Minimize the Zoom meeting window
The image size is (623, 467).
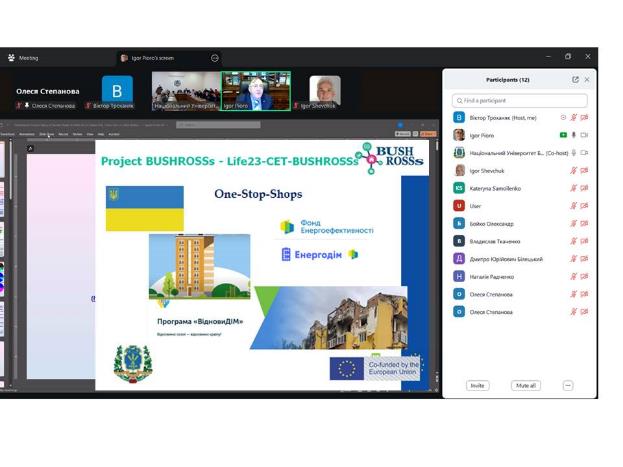pyautogui.click(x=549, y=56)
